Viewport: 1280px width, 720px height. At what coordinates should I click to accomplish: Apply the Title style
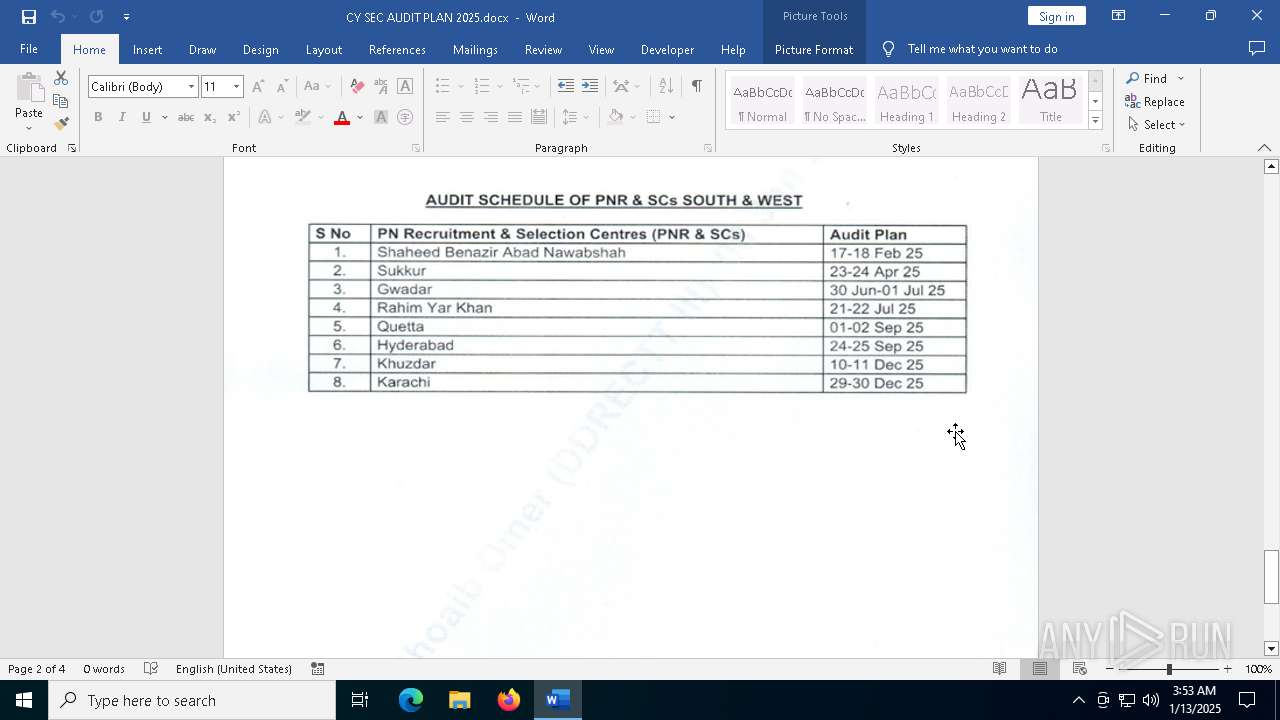(x=1050, y=101)
